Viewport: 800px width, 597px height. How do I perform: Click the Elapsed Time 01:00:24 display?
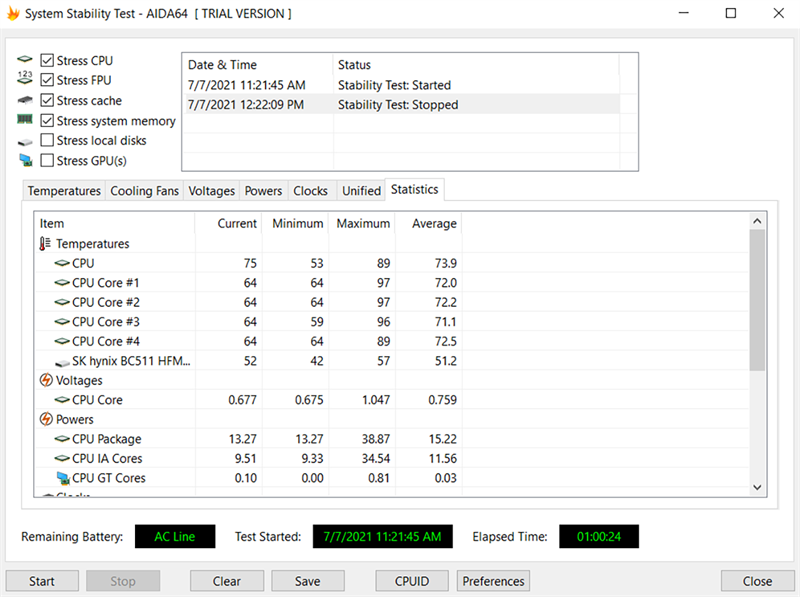click(x=599, y=536)
